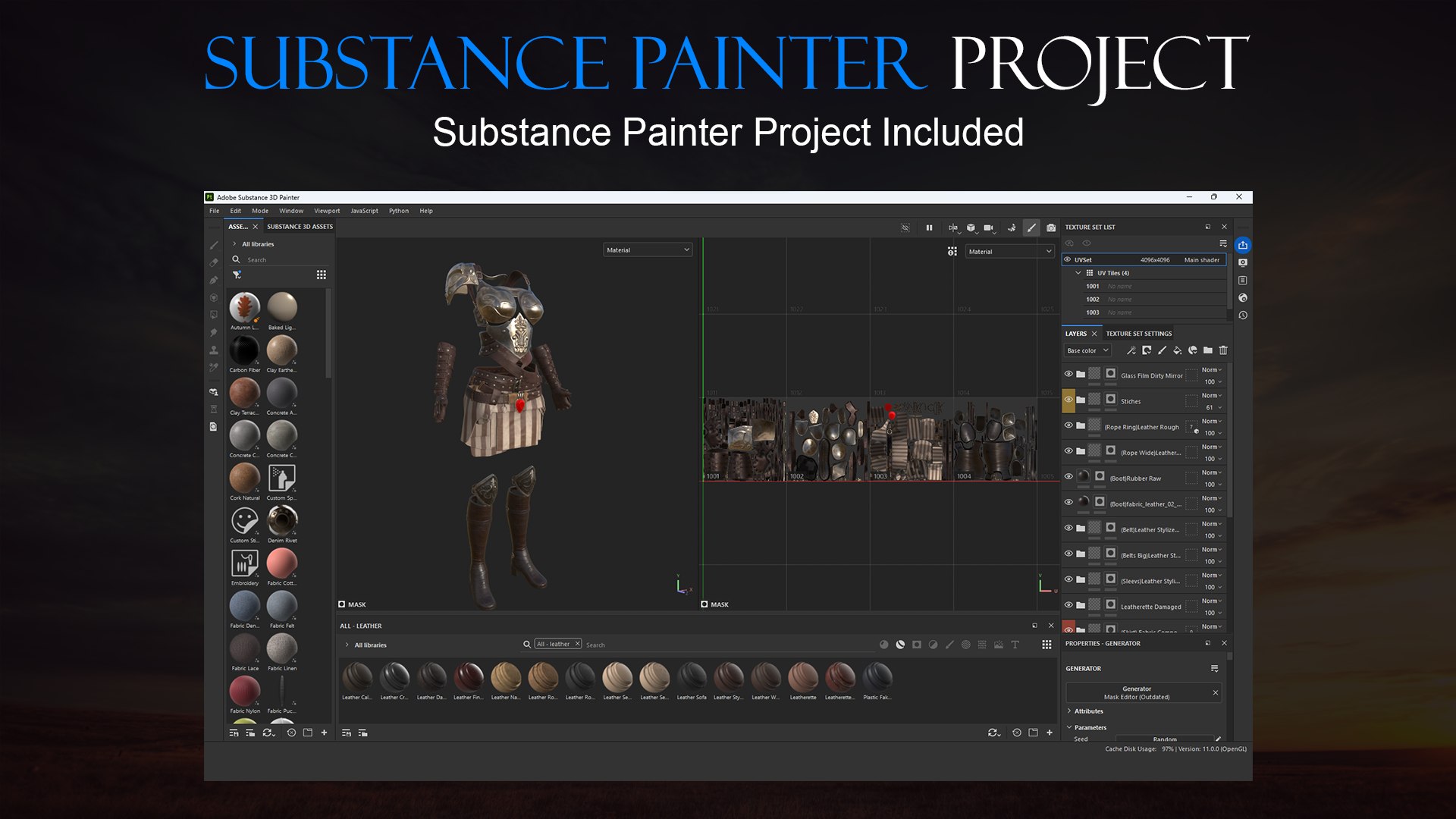
Task: Add a fill layer with the bucket icon
Action: (x=1177, y=350)
